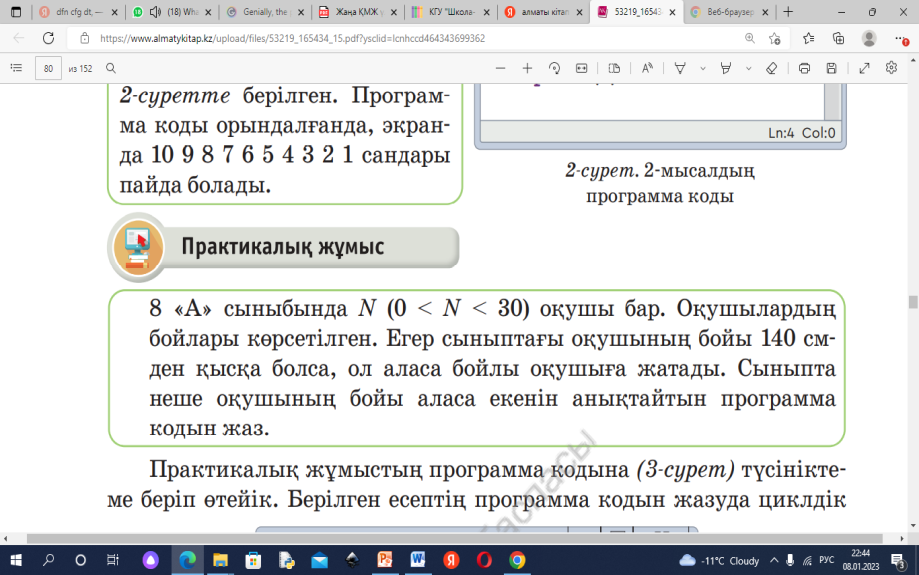Print the PDF document
919x575 pixels.
coord(804,68)
